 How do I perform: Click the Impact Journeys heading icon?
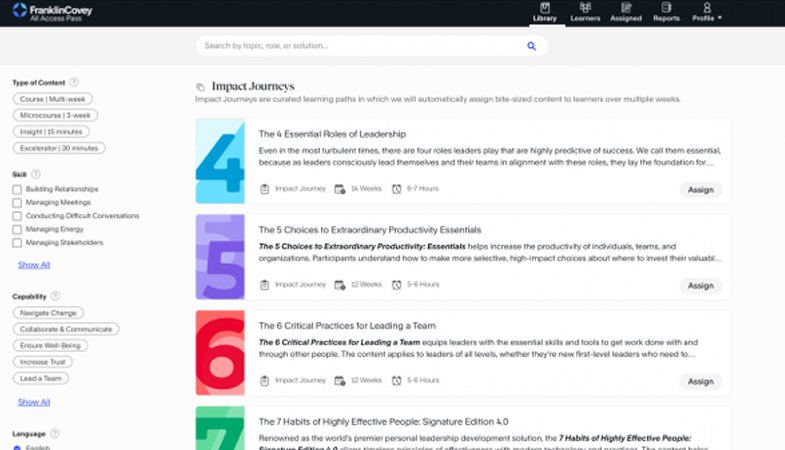(200, 87)
